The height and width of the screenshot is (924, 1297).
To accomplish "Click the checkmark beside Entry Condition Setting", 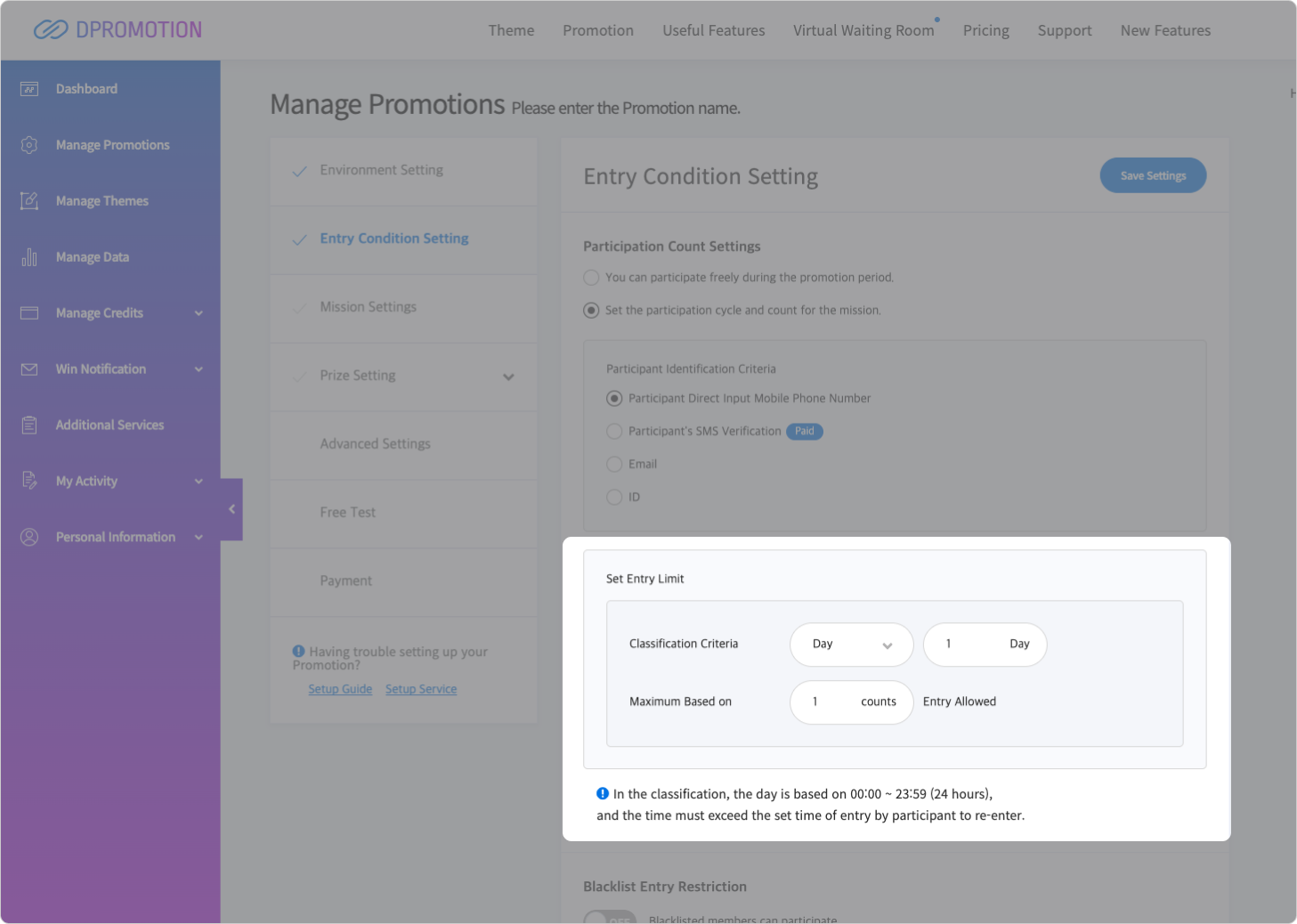I will 300,239.
